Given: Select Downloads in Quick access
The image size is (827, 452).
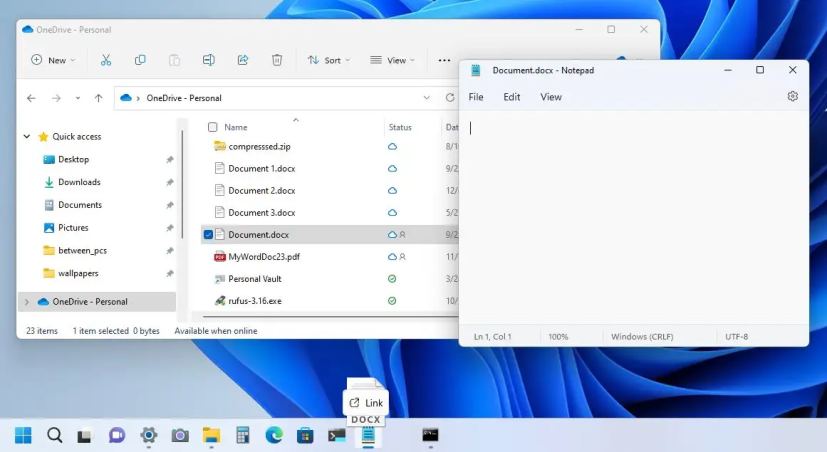Looking at the screenshot, I should pyautogui.click(x=79, y=182).
